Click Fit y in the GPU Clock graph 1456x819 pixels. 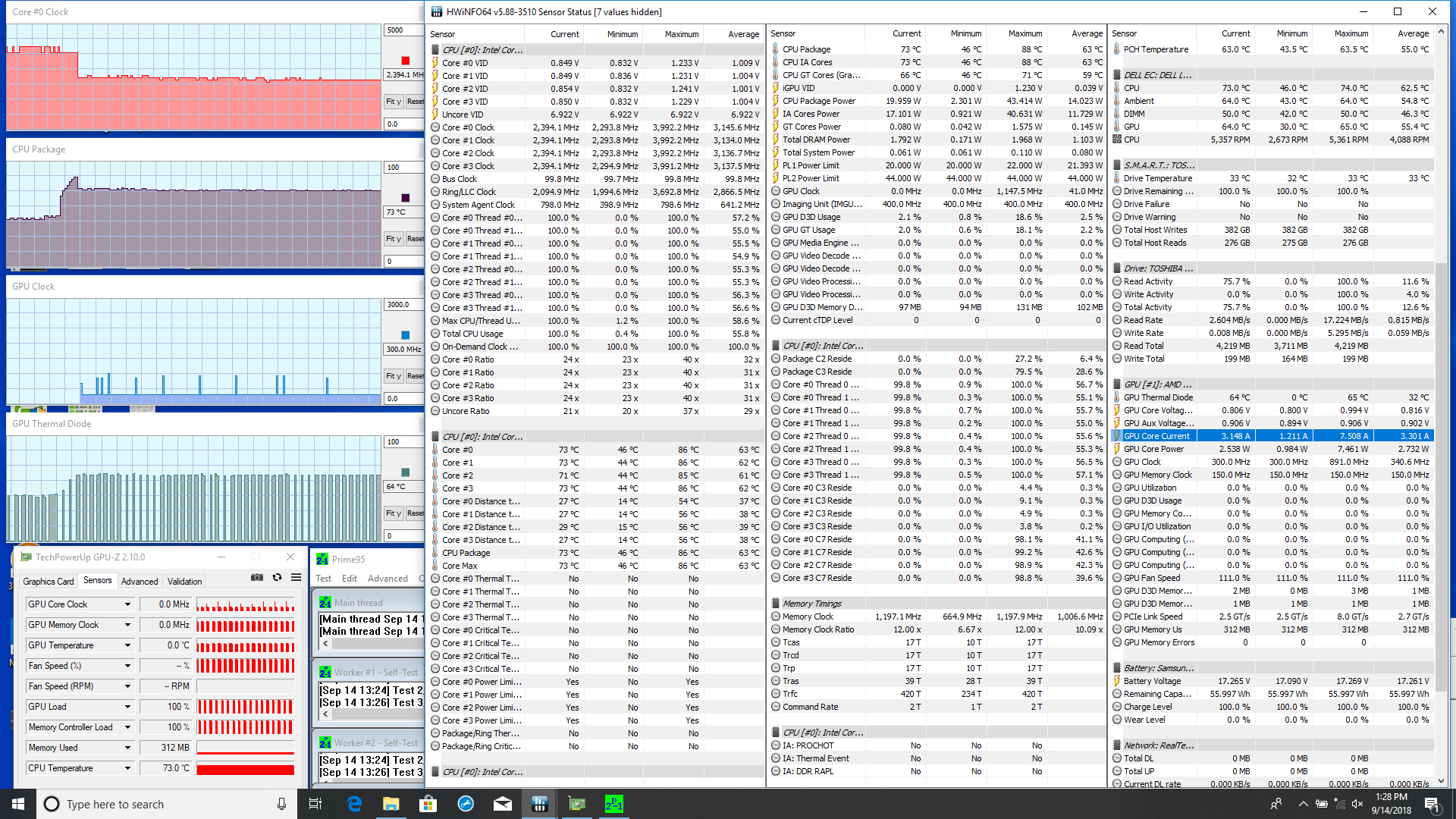tap(393, 376)
